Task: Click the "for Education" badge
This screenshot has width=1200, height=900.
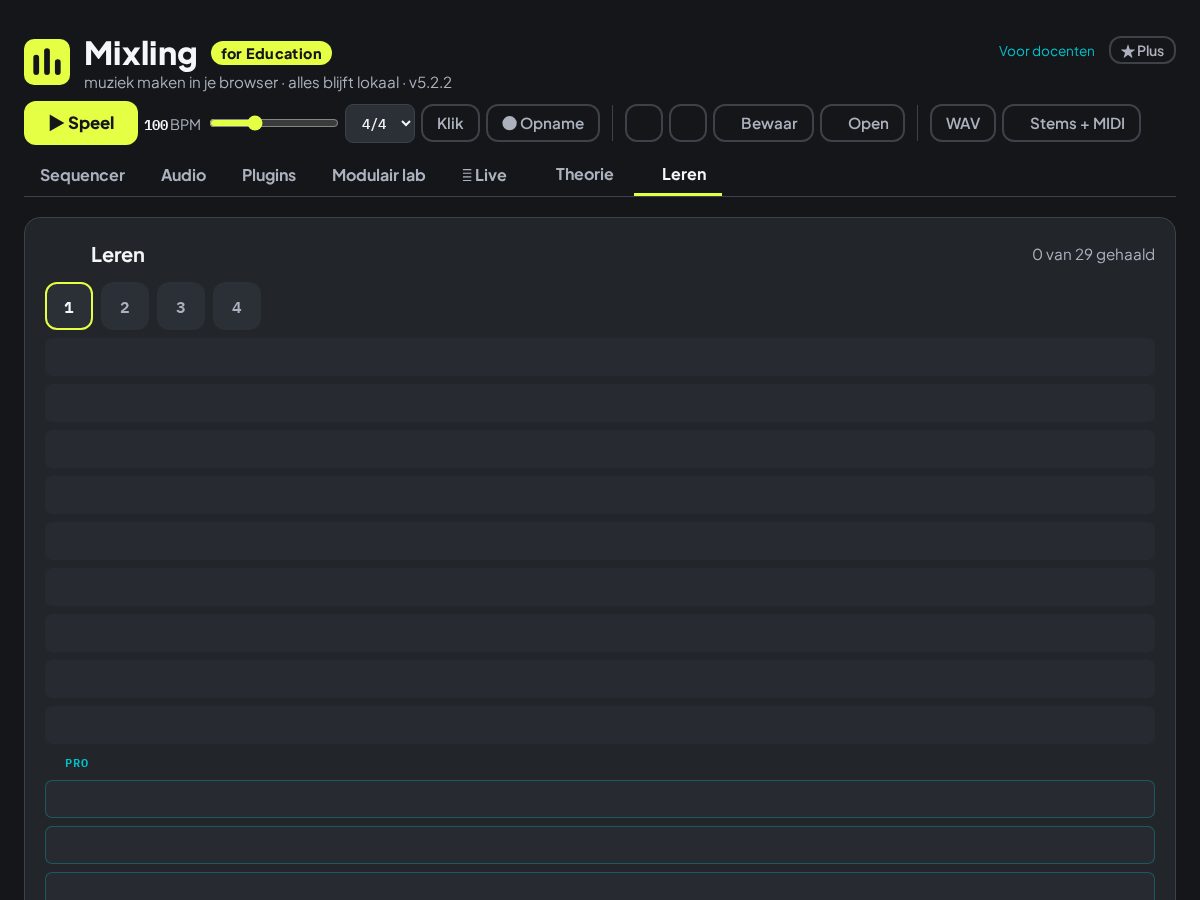Action: [271, 53]
